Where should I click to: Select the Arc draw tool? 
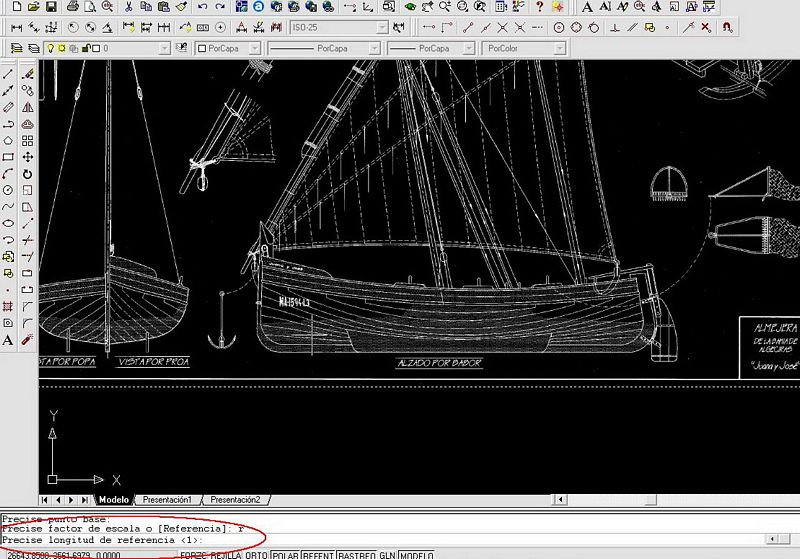click(x=8, y=174)
